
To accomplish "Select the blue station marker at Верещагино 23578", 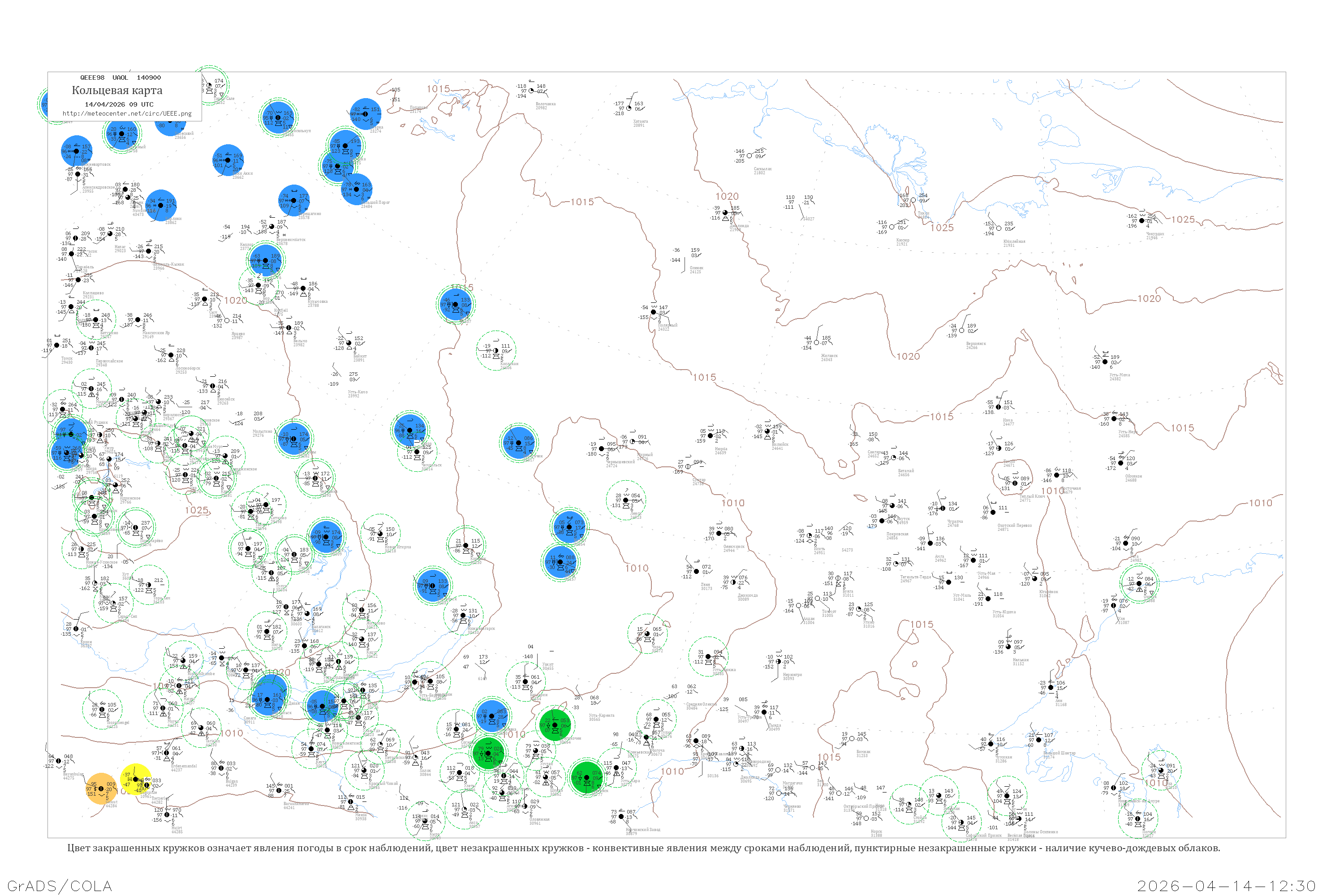I will pyautogui.click(x=294, y=201).
